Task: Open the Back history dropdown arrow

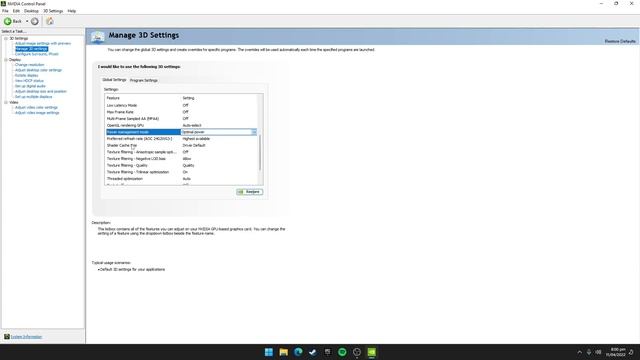Action: click(x=27, y=21)
